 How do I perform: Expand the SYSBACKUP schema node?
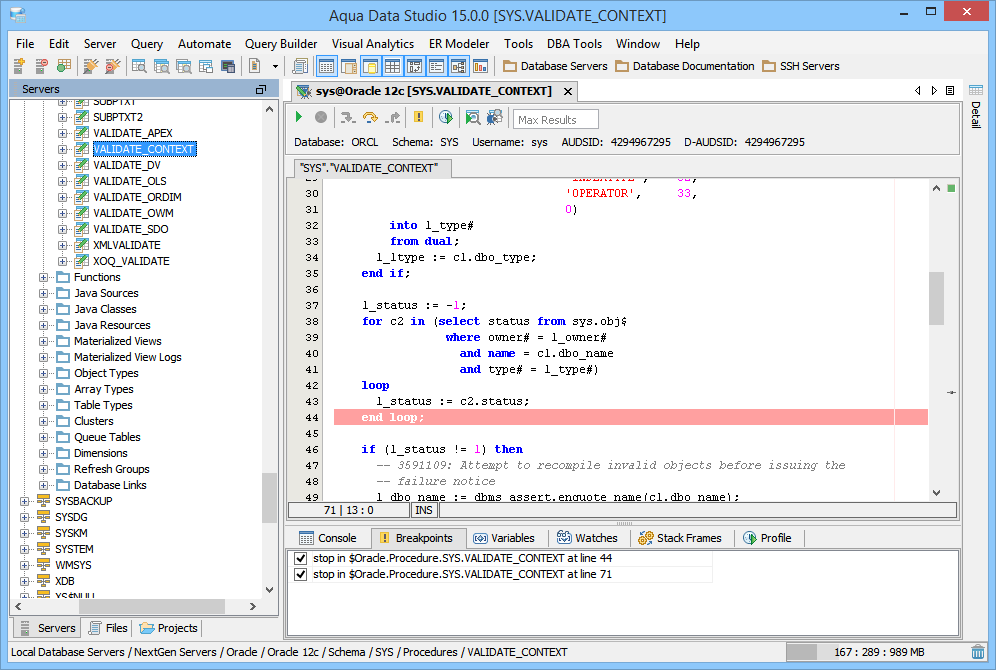(x=25, y=501)
